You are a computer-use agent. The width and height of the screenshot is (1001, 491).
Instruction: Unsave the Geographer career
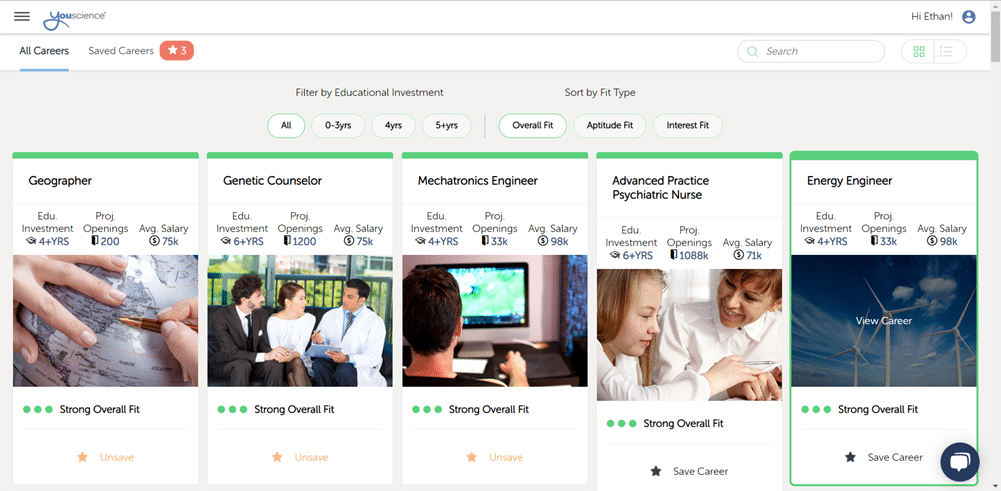tap(106, 457)
